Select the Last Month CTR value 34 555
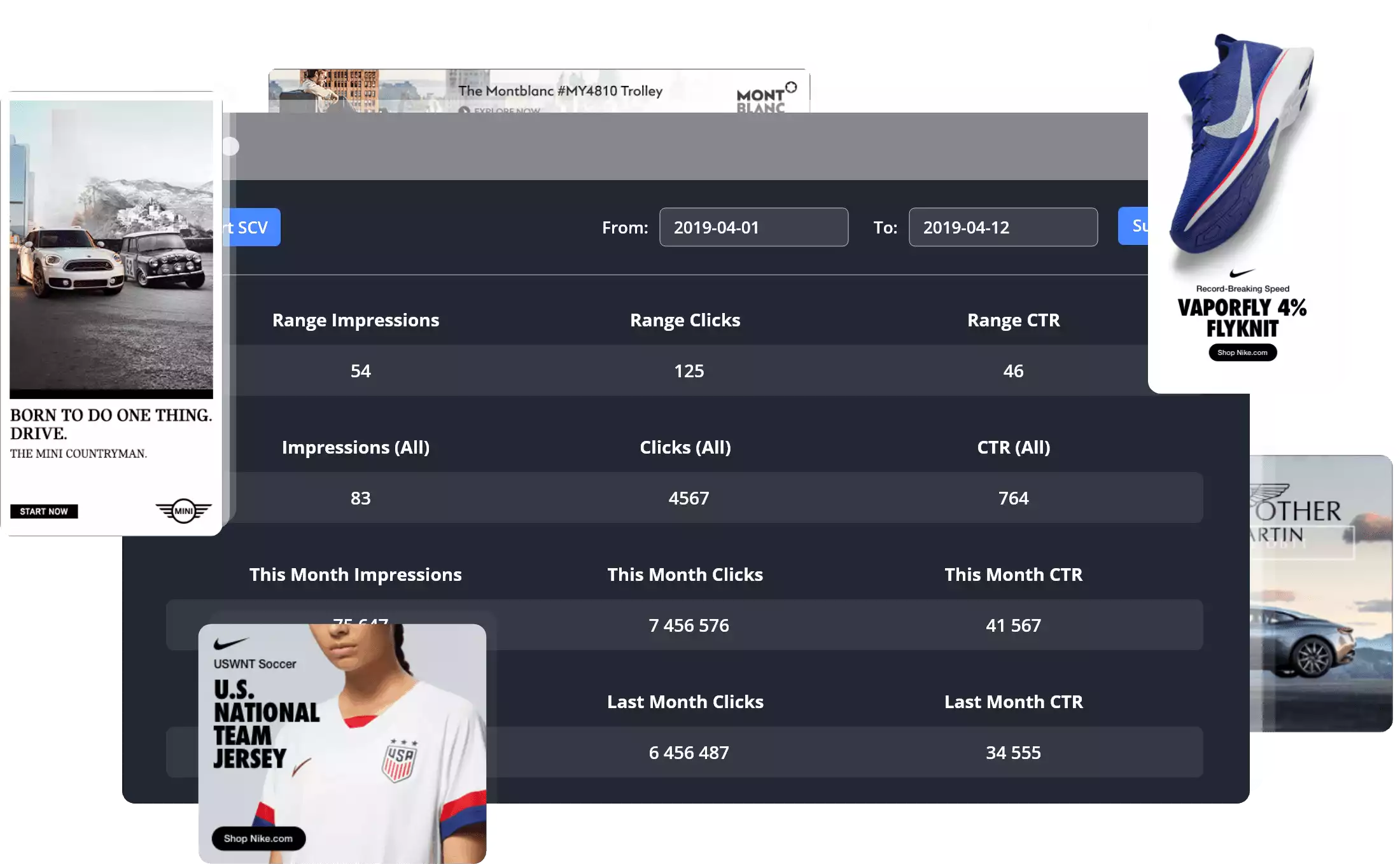The width and height of the screenshot is (1400, 864). [x=1013, y=753]
